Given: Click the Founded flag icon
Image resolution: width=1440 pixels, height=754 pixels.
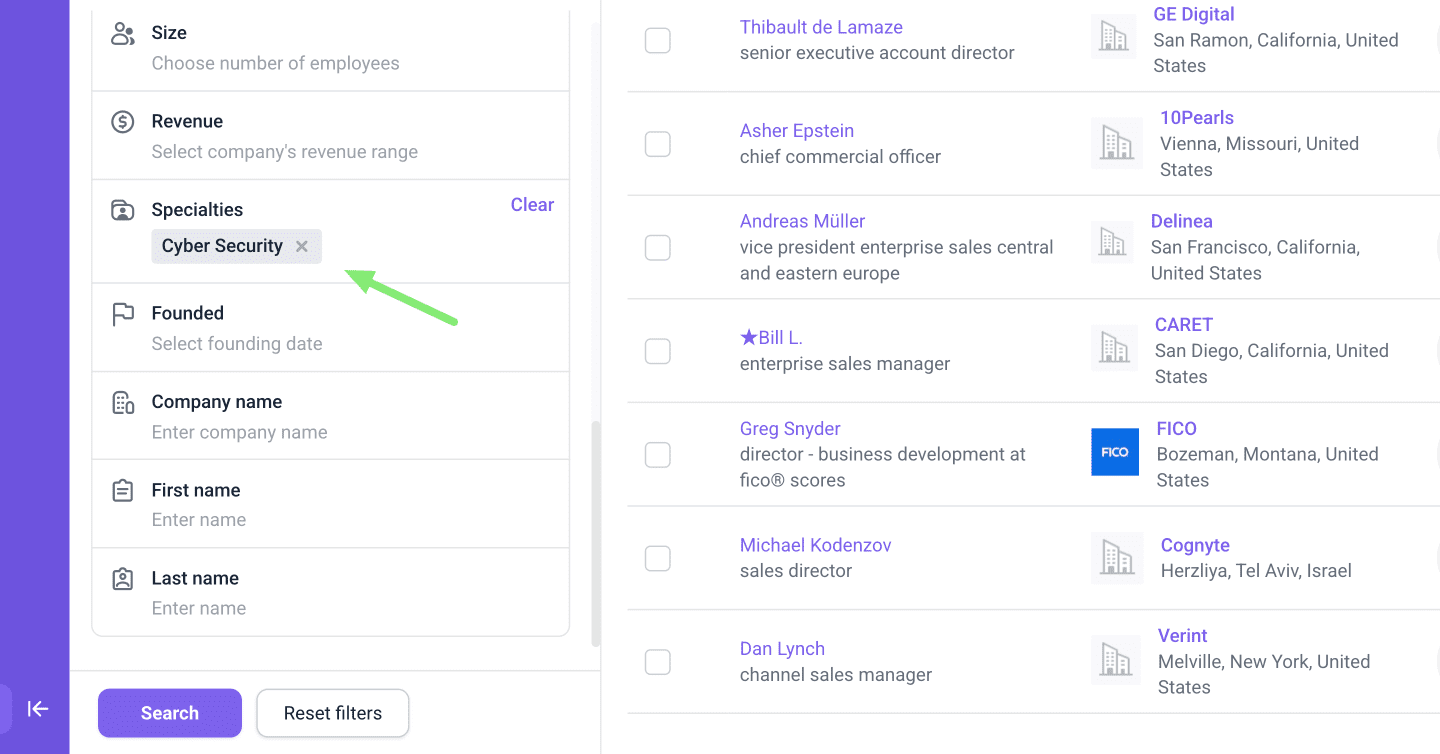Looking at the screenshot, I should pyautogui.click(x=123, y=314).
